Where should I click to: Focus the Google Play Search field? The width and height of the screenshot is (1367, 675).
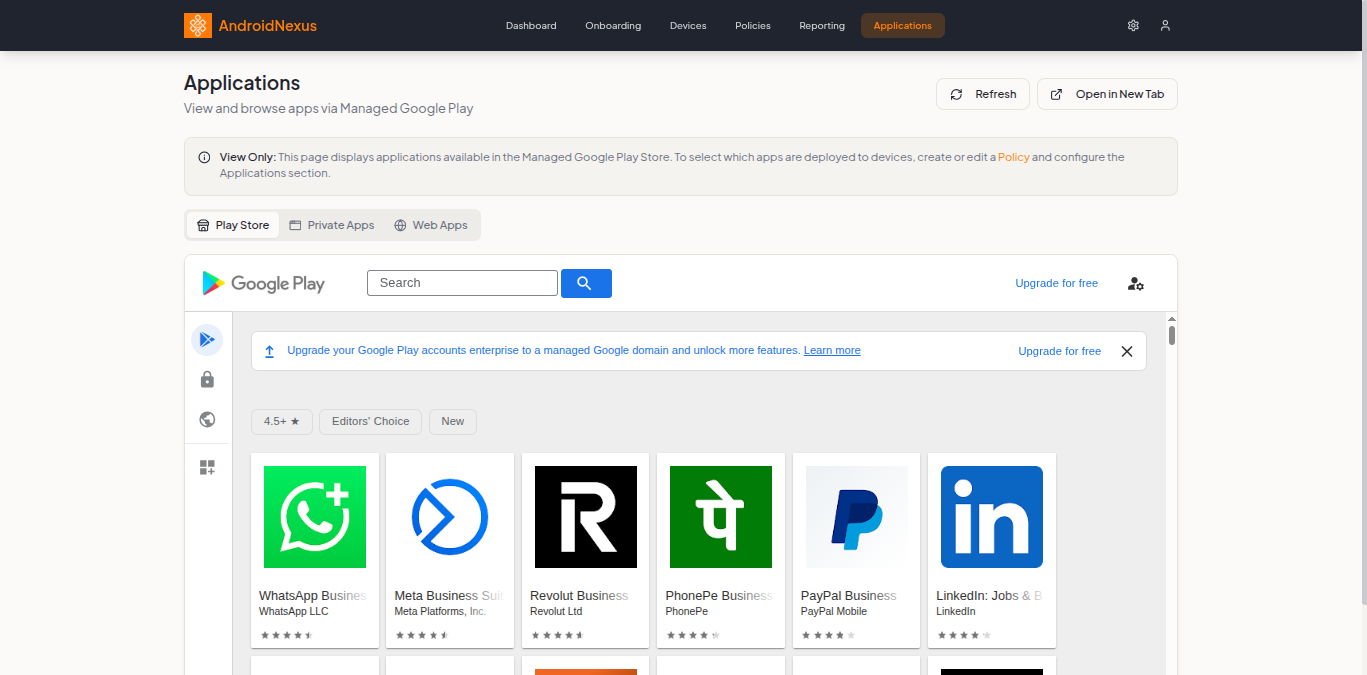462,283
